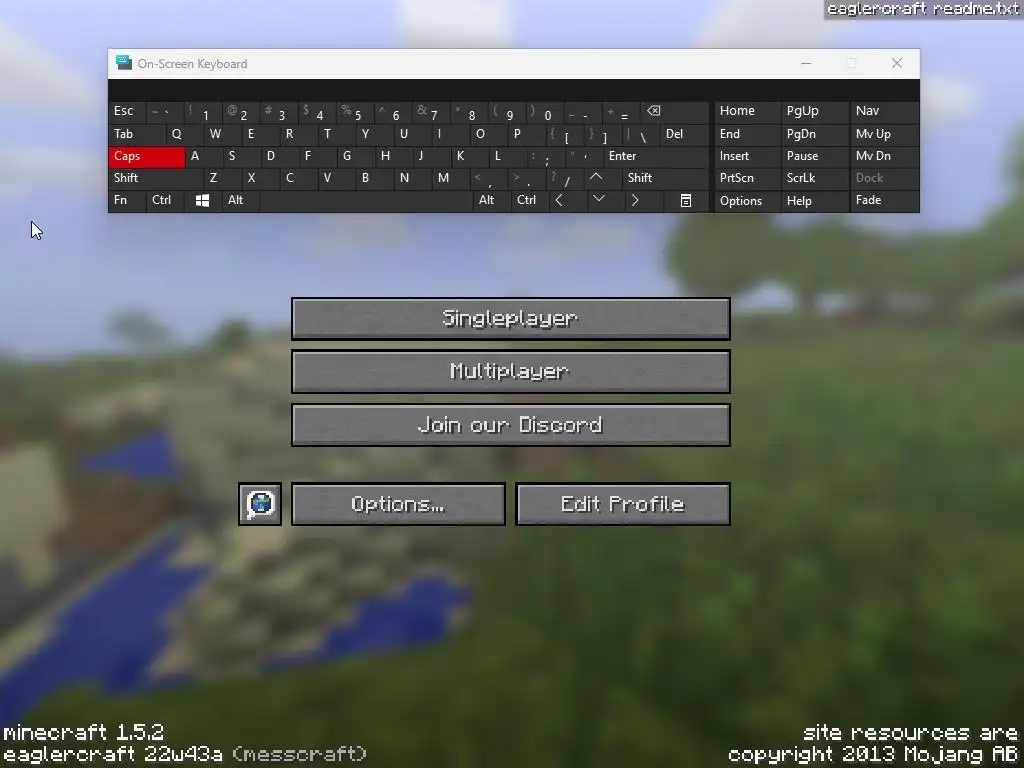Open Singleplayer mode
Image resolution: width=1024 pixels, height=768 pixels.
pyautogui.click(x=511, y=319)
